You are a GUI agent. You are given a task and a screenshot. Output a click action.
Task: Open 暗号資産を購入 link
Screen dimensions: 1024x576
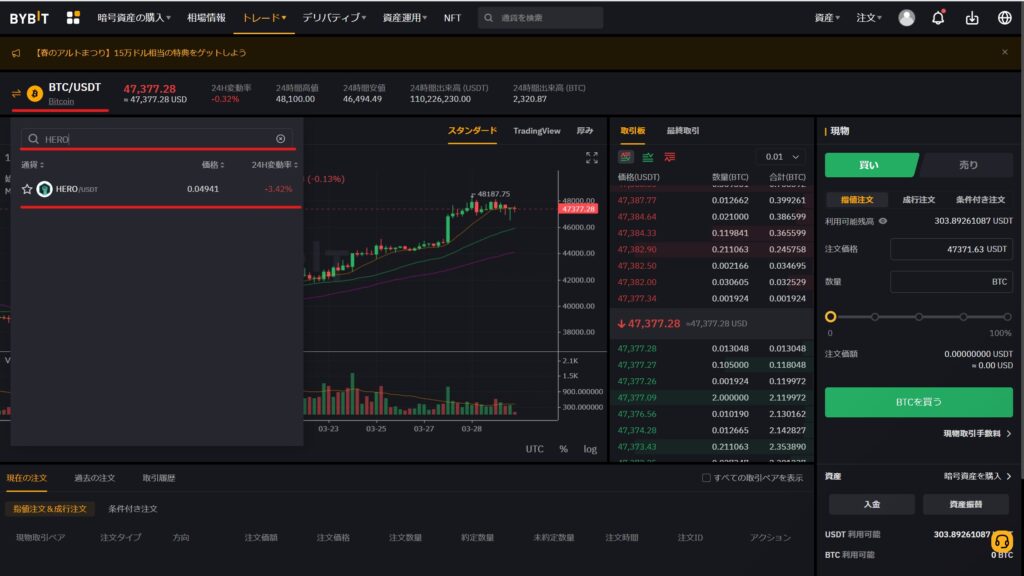click(x=977, y=476)
